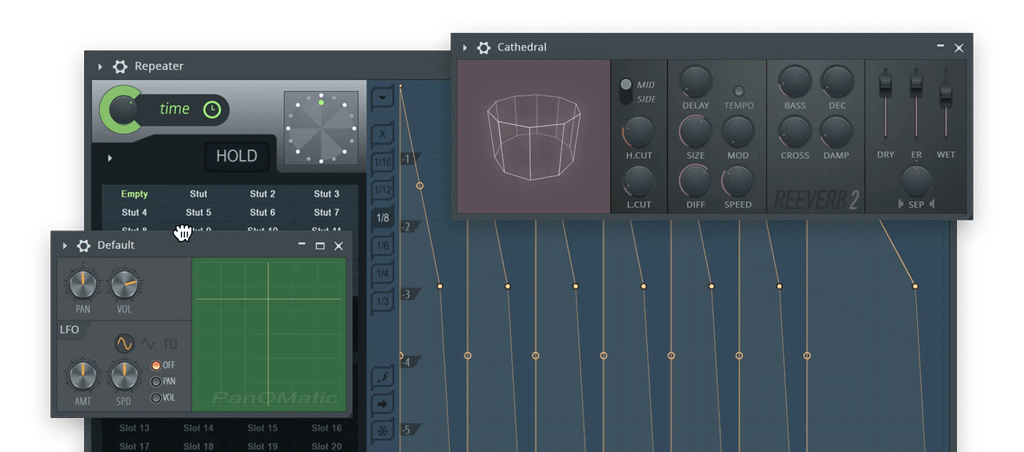This screenshot has height=452, width=1024.
Task: Adjust the DAMP knob
Action: coord(837,132)
